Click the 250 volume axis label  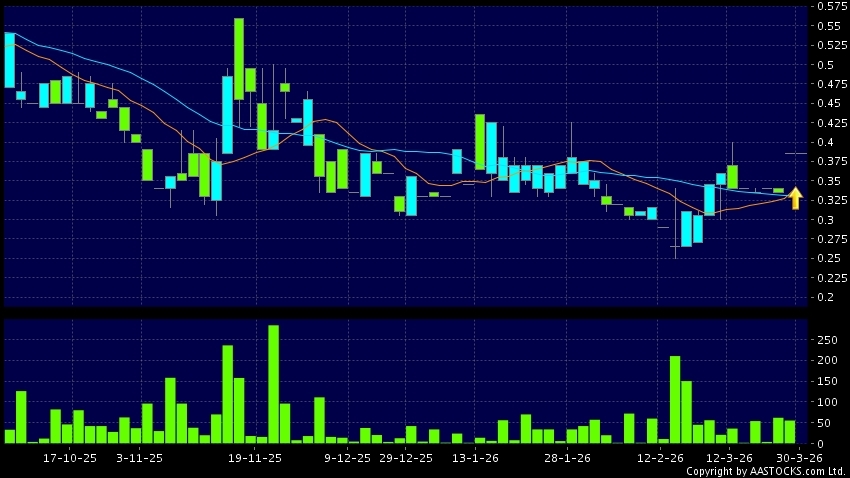point(826,339)
